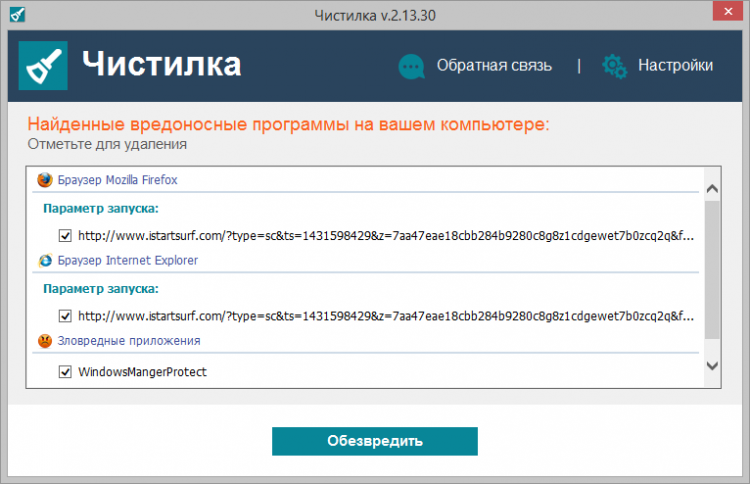This screenshot has width=750, height=484.
Task: Click the Internet Explorer browser icon
Action: click(x=44, y=261)
